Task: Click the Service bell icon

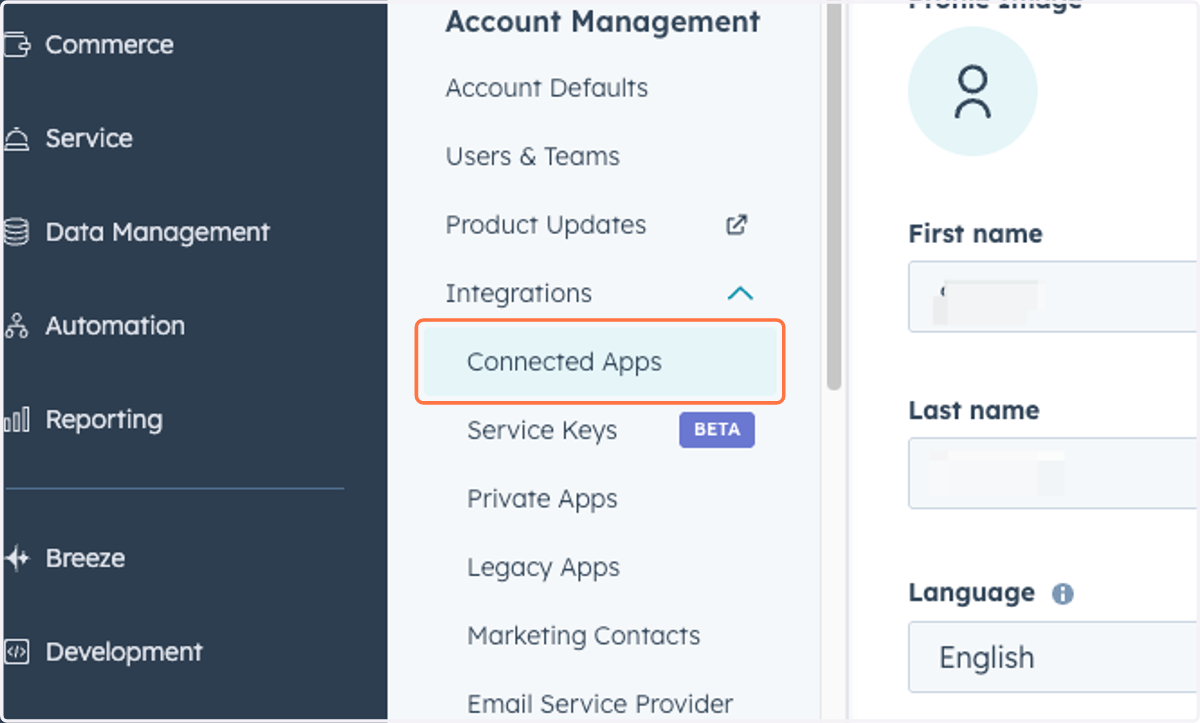Action: (x=16, y=138)
